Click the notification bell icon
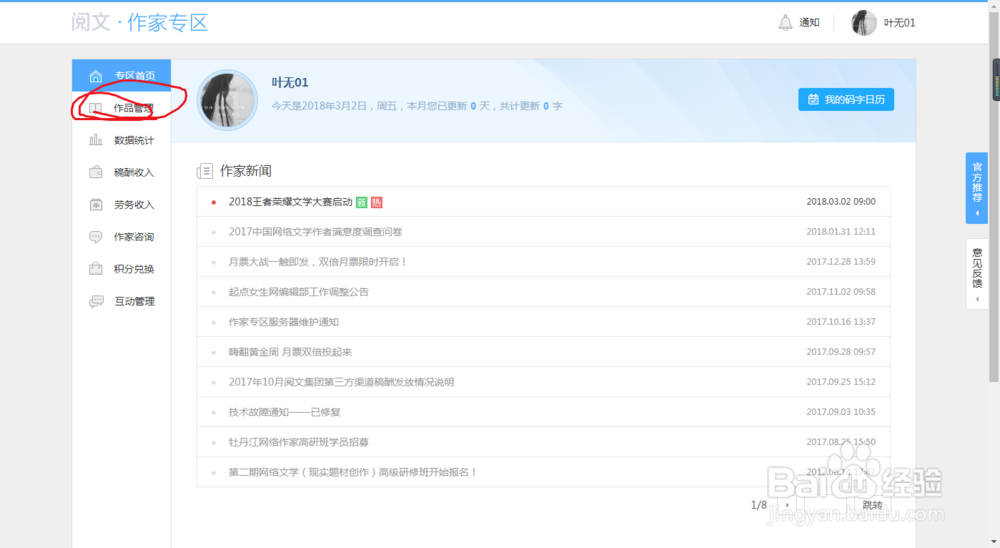Screen dimensions: 1000x548 [785, 23]
